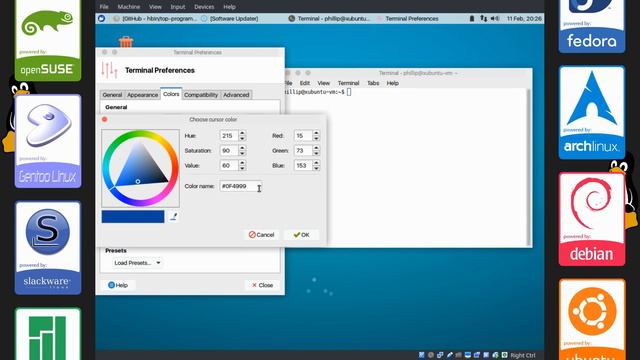This screenshot has height=360, width=640.
Task: Click the Red field showing 15
Action: pyautogui.click(x=303, y=136)
